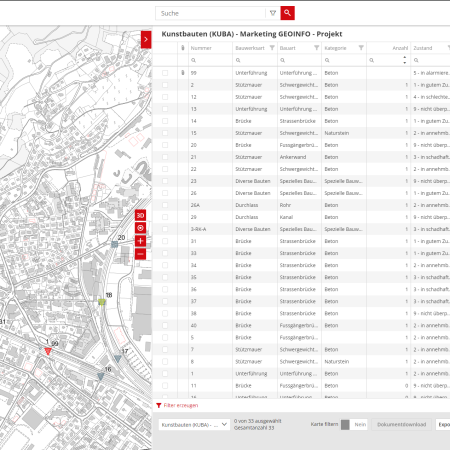The width and height of the screenshot is (450, 450).
Task: Select red map marker labeled 99
Action: tap(48, 351)
